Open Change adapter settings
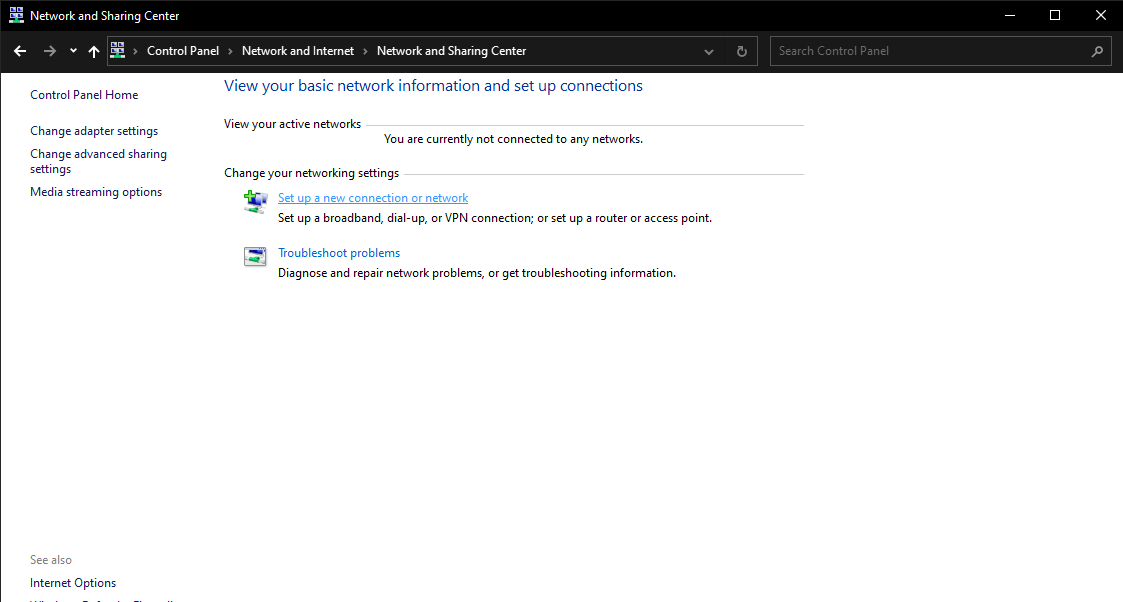Screen dimensions: 1123x602 [94, 131]
